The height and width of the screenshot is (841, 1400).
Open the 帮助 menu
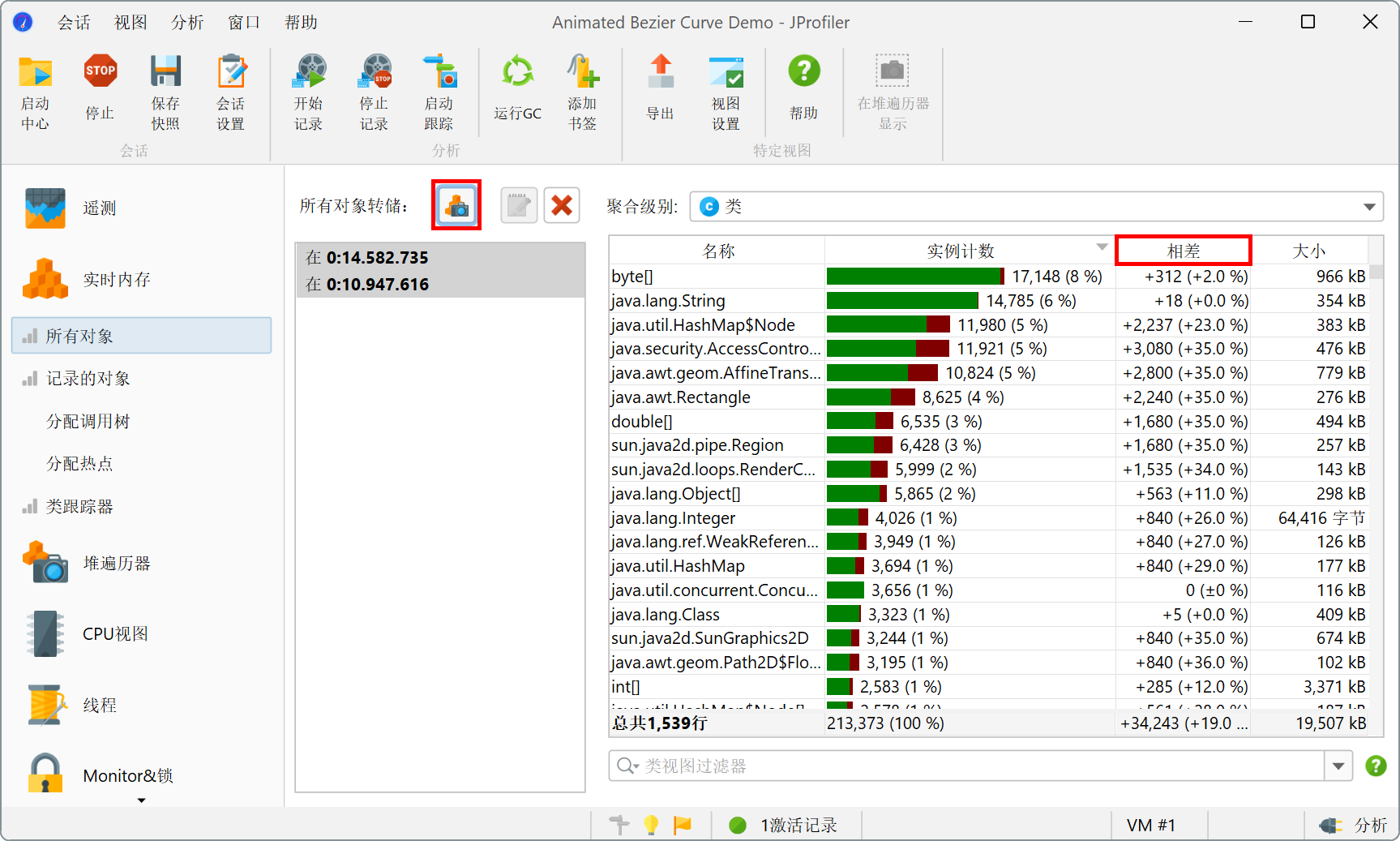[301, 23]
